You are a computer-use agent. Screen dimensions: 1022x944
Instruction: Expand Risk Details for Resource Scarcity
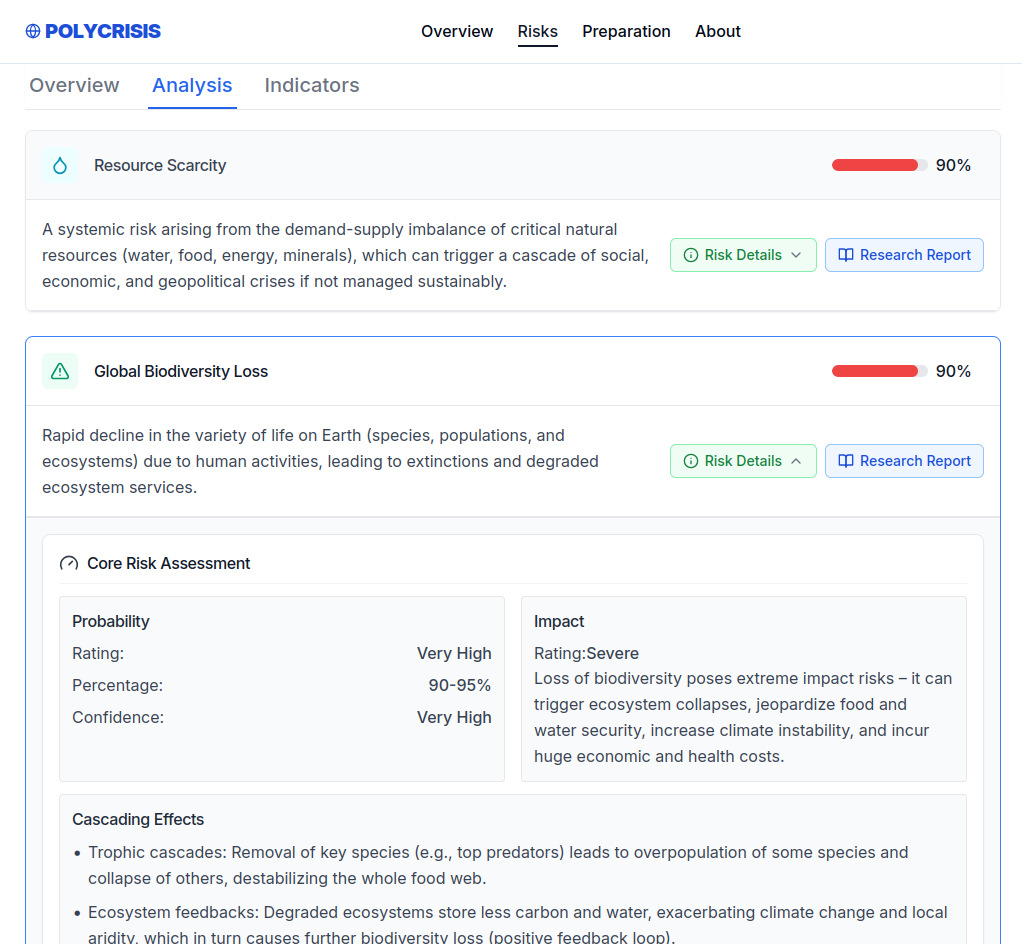point(743,255)
